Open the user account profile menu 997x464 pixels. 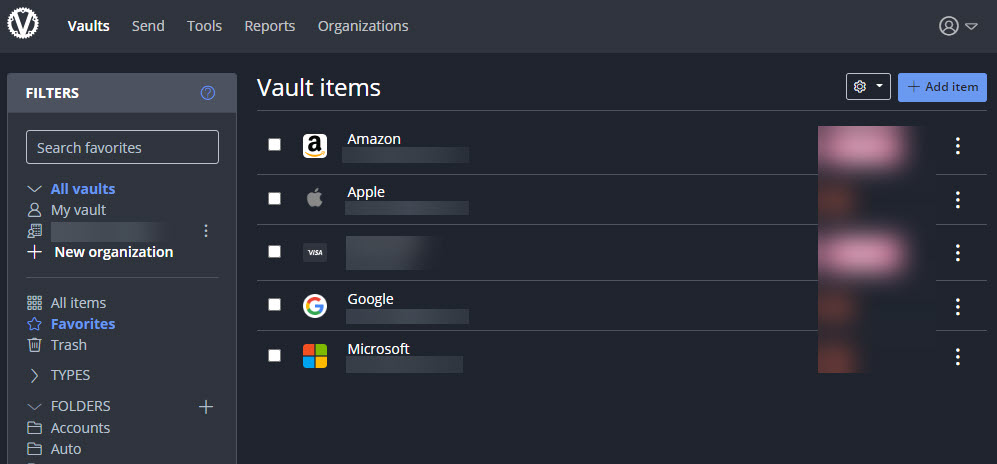[948, 26]
